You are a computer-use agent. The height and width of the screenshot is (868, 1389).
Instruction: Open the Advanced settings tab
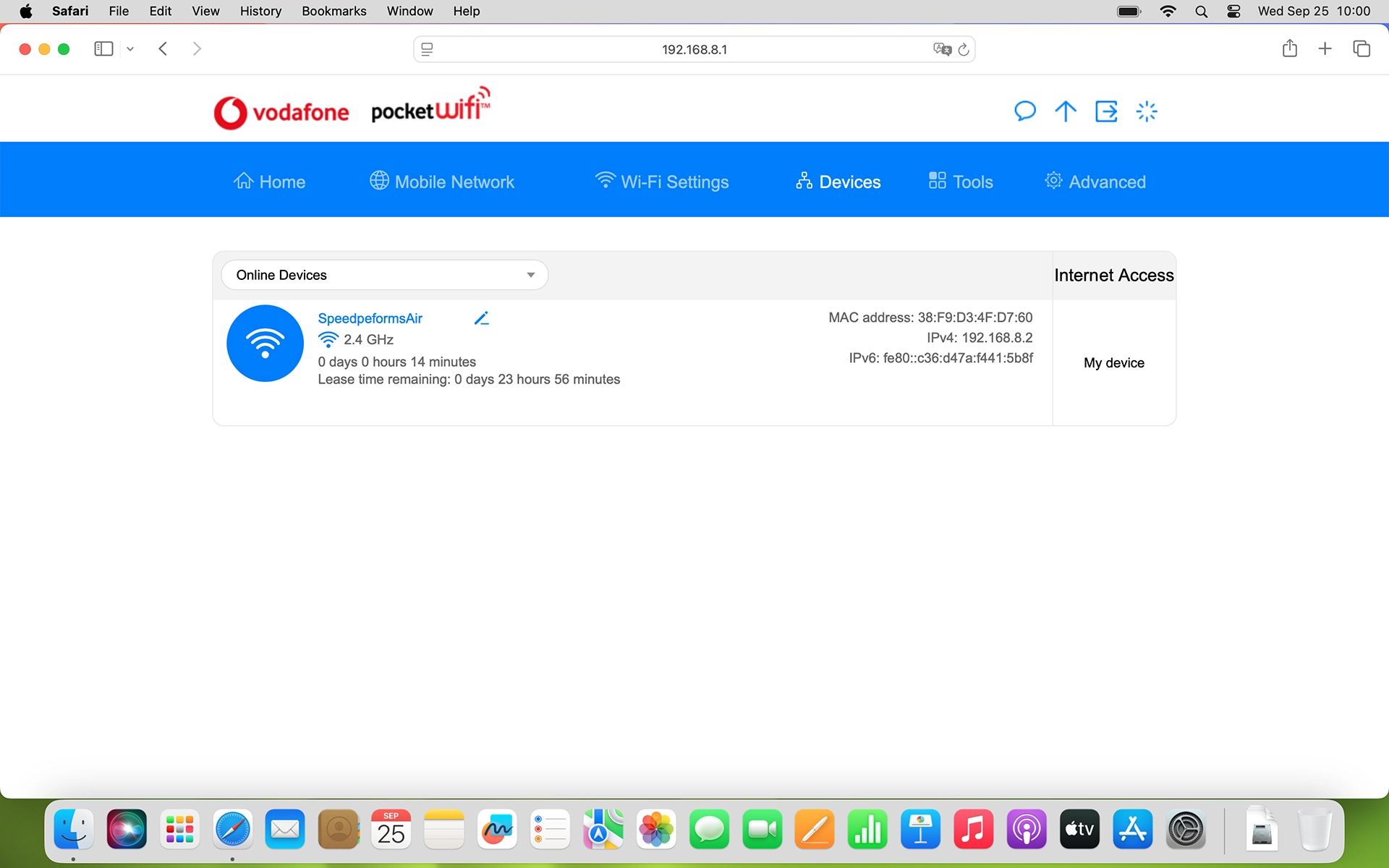pos(1095,182)
